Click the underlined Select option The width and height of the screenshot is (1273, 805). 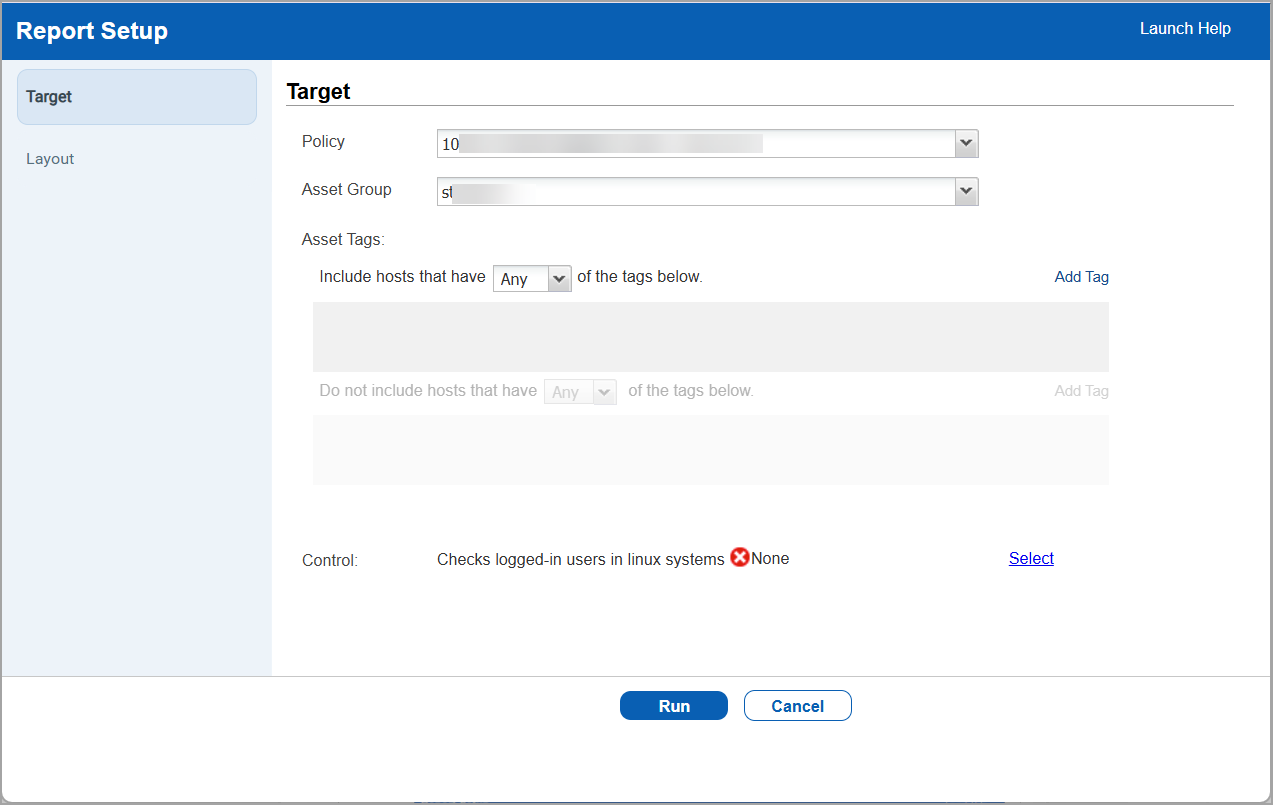[x=1031, y=558]
